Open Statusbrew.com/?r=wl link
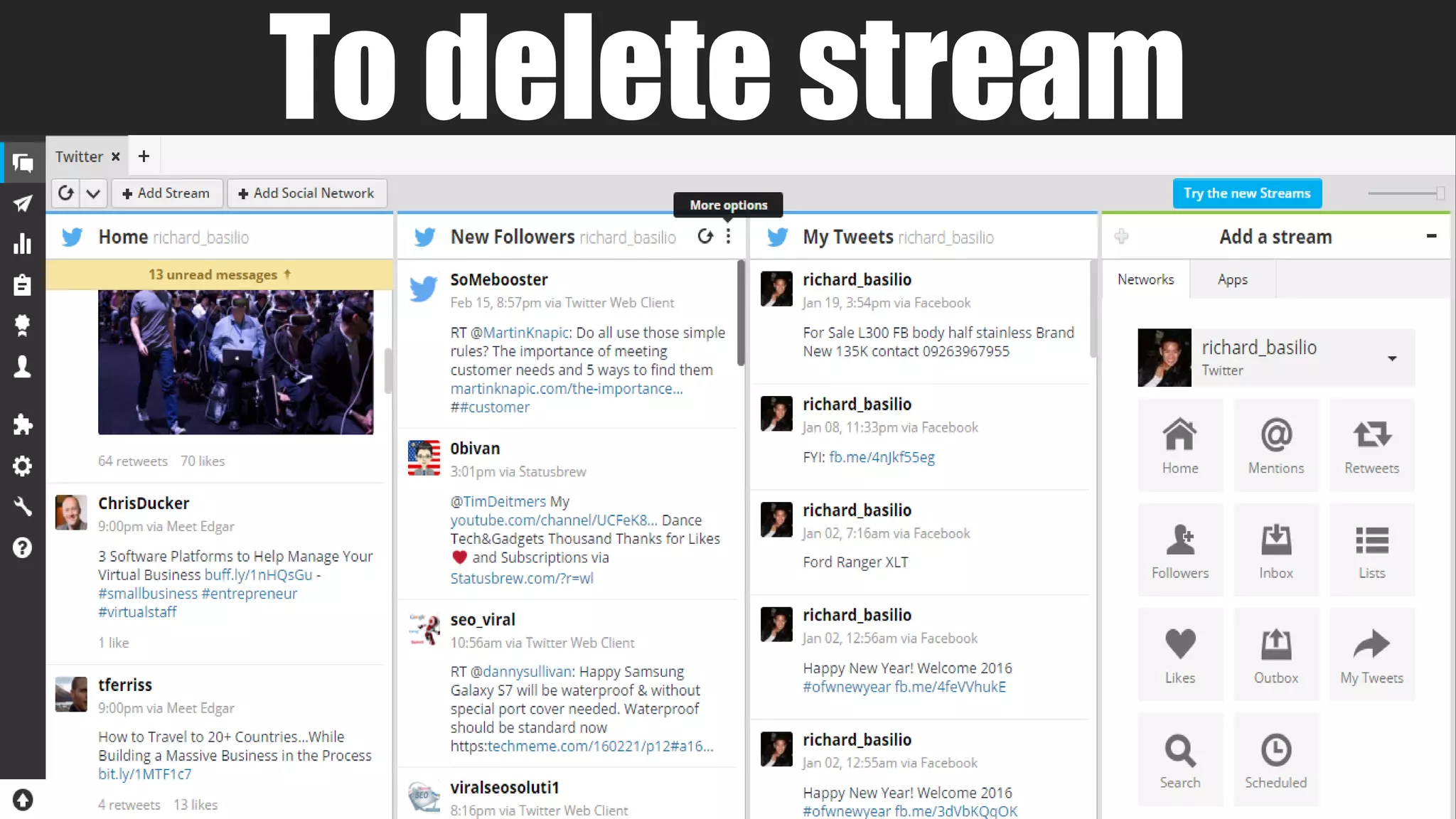Screen dimensions: 1456x819 pos(522,578)
